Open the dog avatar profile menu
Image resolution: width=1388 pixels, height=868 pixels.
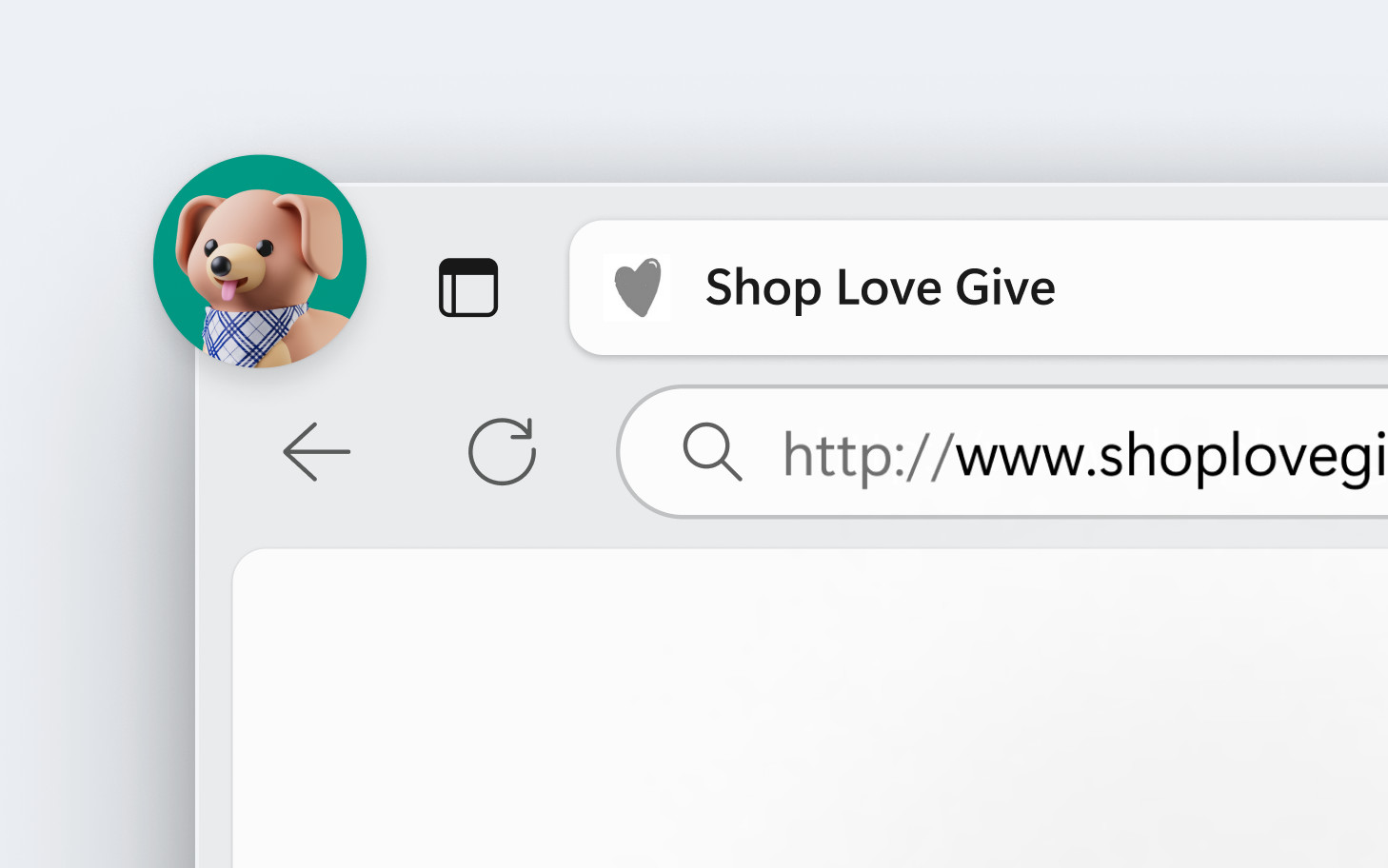coord(260,262)
